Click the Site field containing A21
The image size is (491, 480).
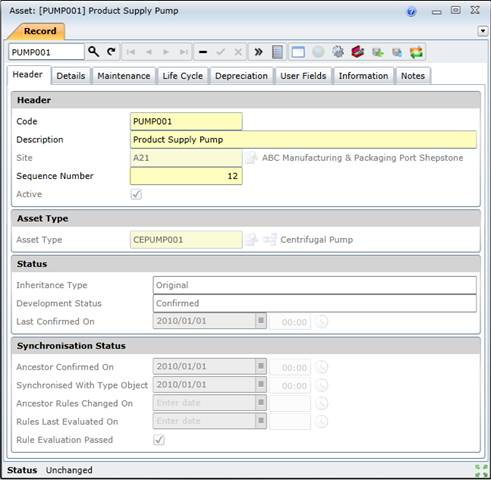pos(186,158)
